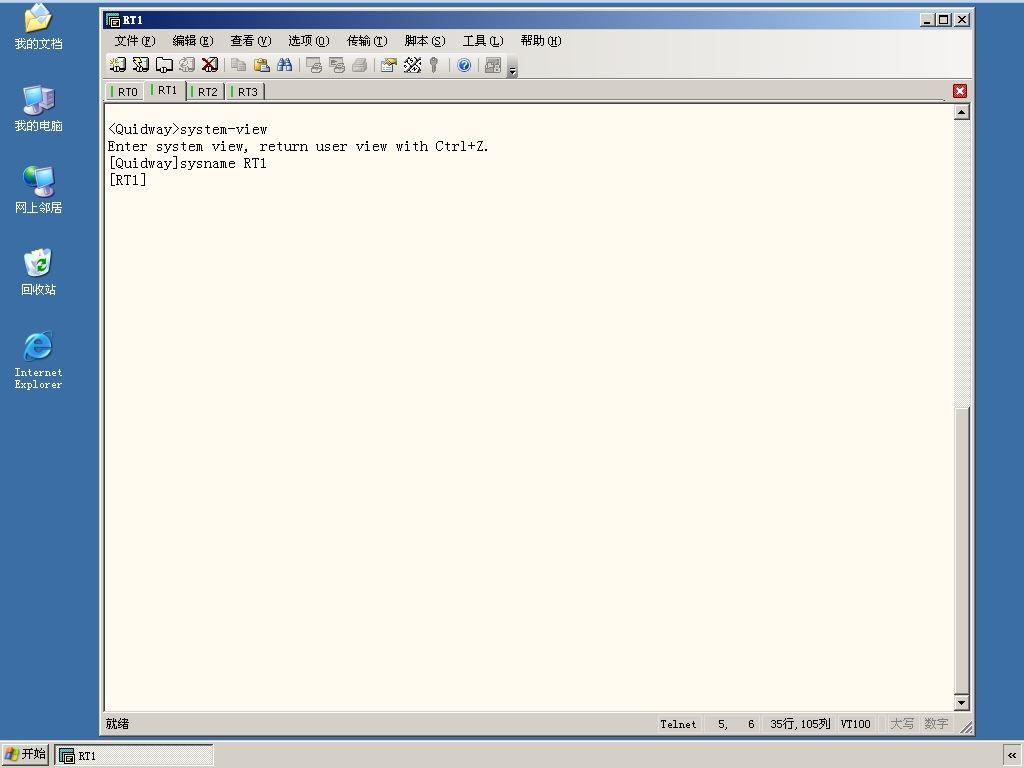Click the Paste clipboard icon
The width and height of the screenshot is (1024, 768).
click(x=261, y=65)
